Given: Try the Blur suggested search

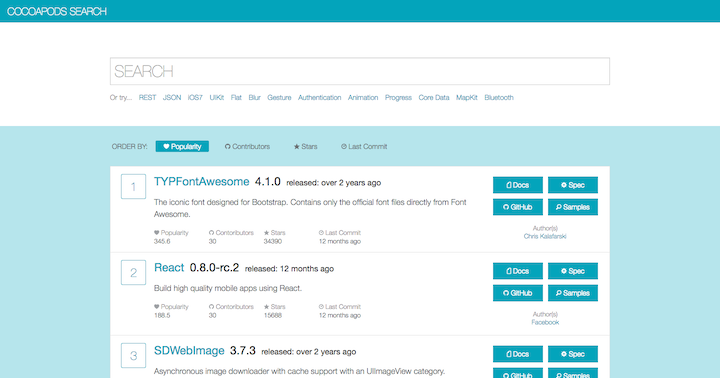Looking at the screenshot, I should click(254, 97).
